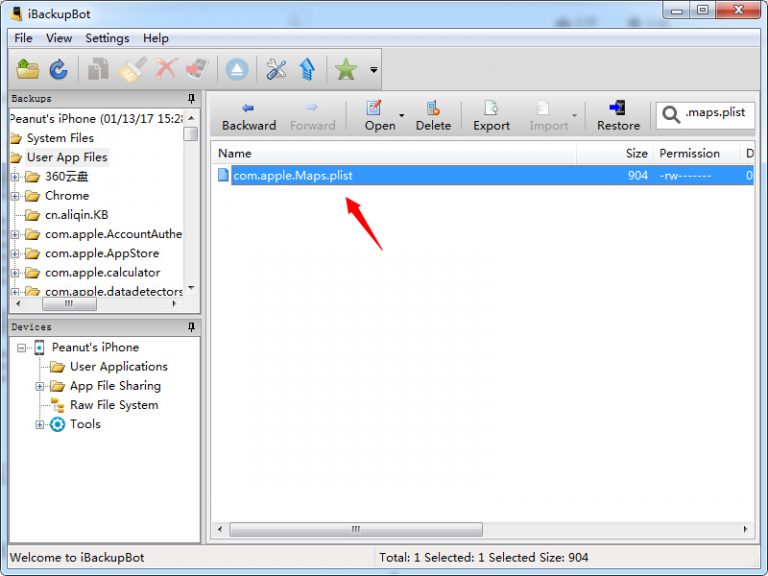This screenshot has width=768, height=576.
Task: Expand the App File Sharing node
Action: [40, 386]
